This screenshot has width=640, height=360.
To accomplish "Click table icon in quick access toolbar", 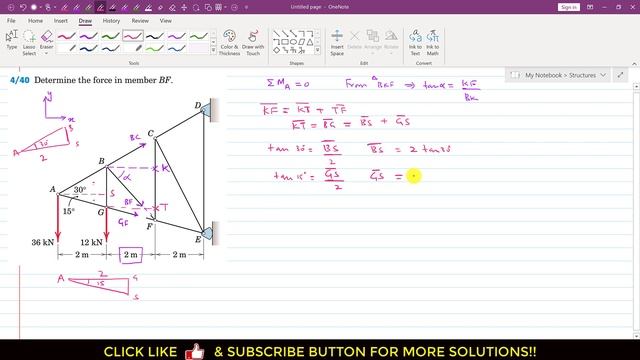I will click(x=218, y=7).
